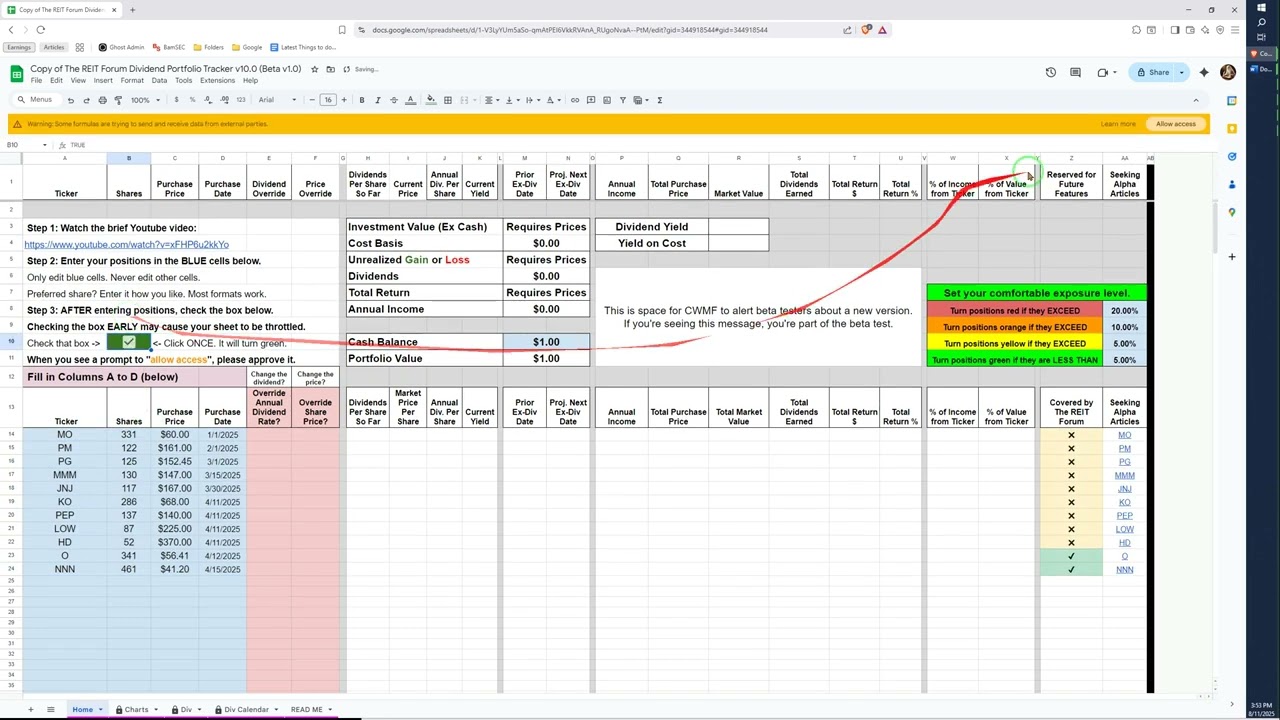The image size is (1280, 720).
Task: Open the all sheets list icon
Action: click(50, 710)
